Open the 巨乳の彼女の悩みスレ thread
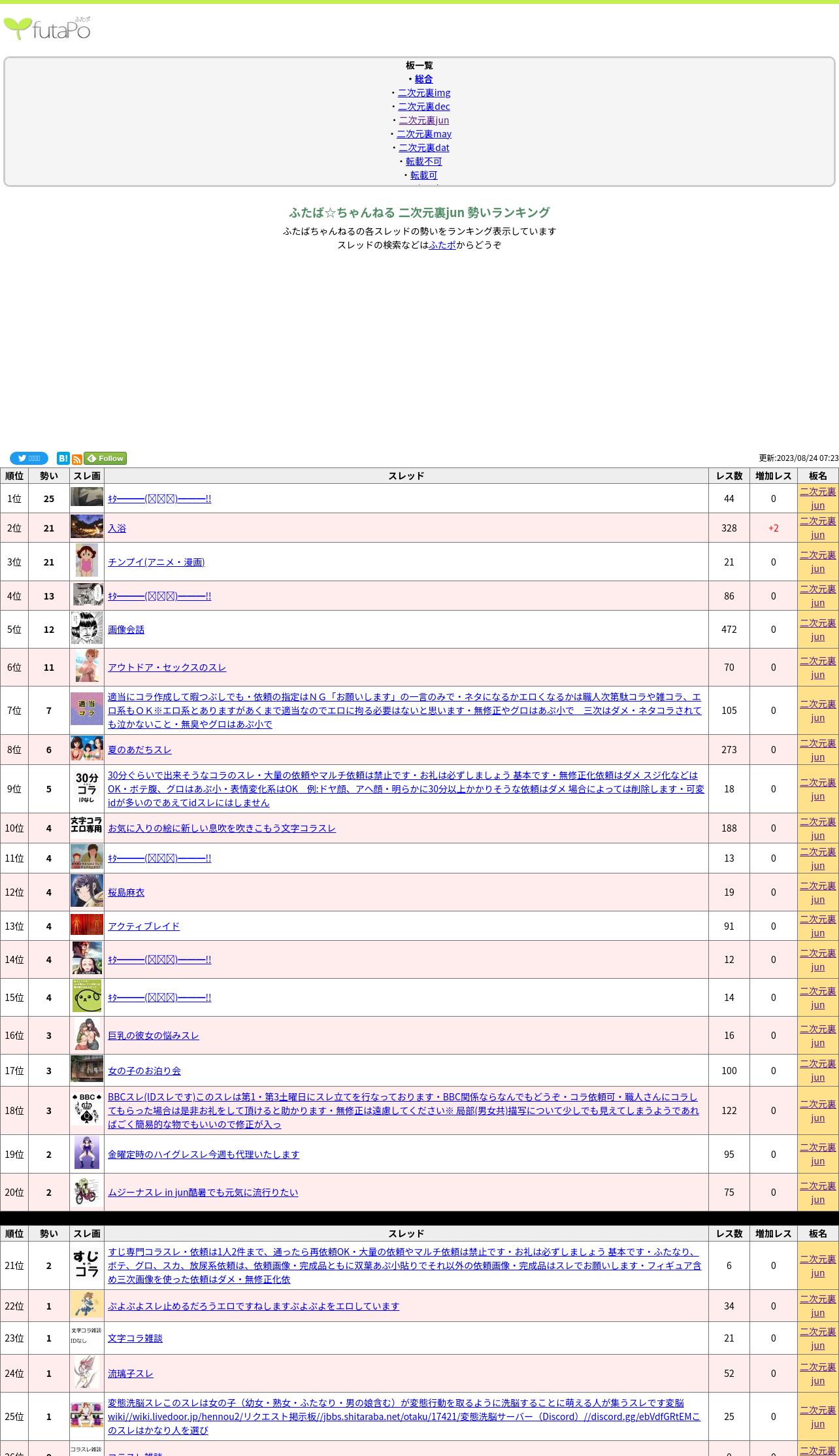Viewport: 839px width, 1456px height. coord(154,1036)
